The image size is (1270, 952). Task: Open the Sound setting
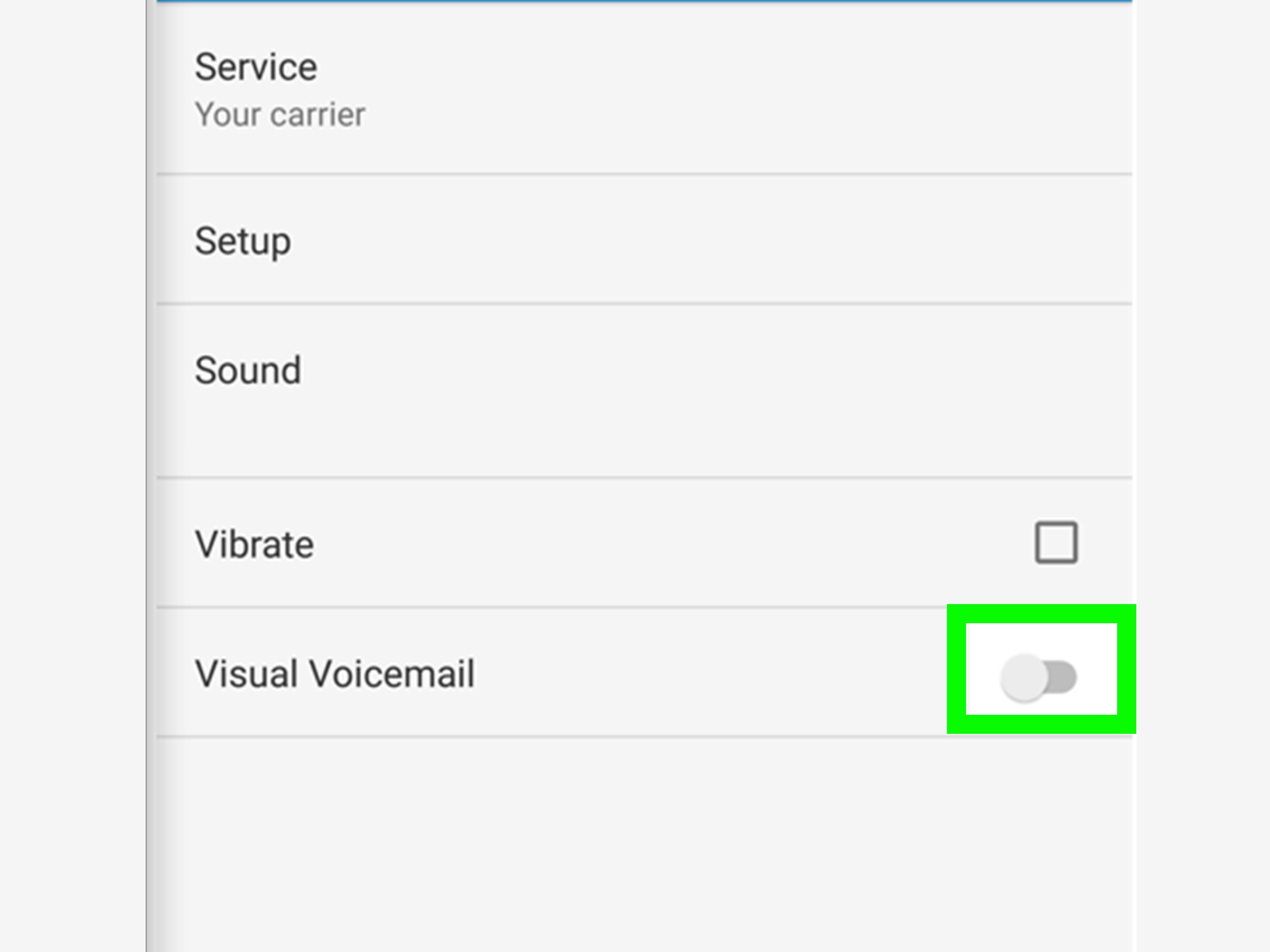[x=644, y=391]
